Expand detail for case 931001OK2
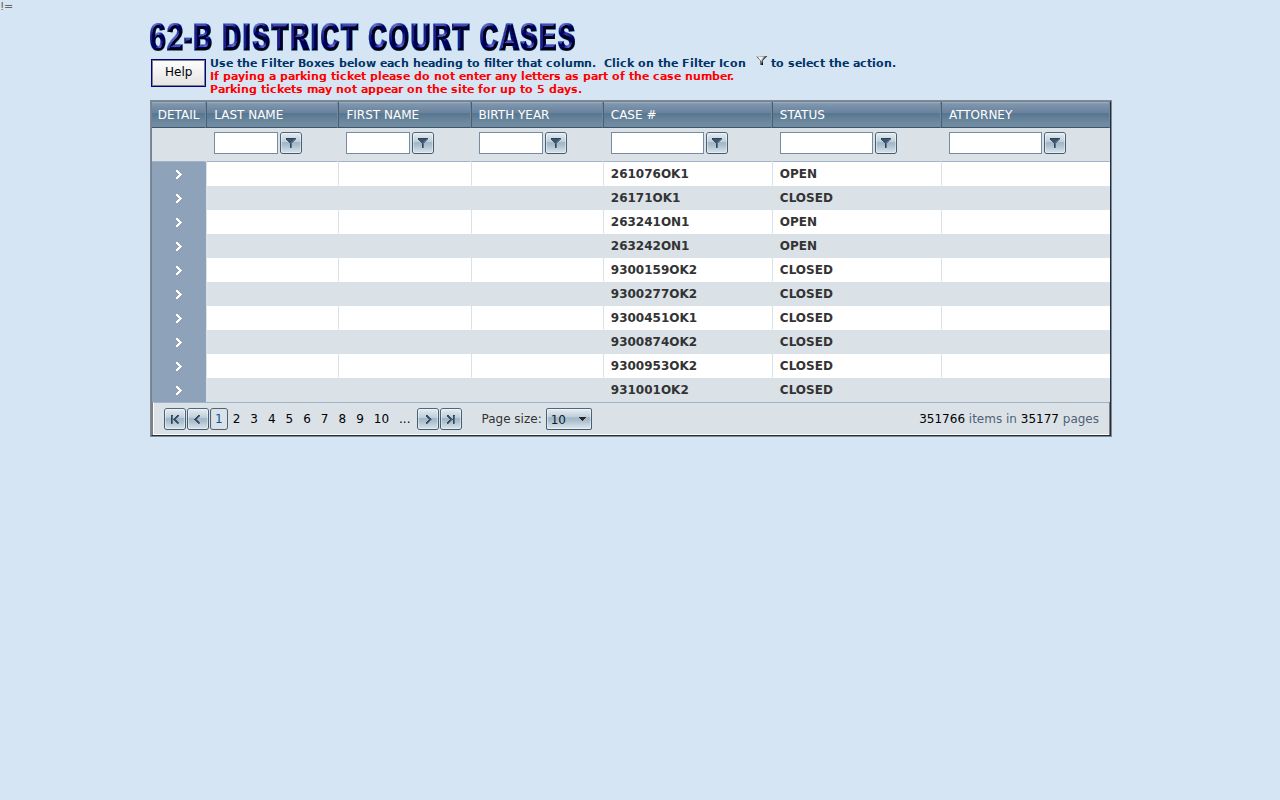 coord(179,390)
